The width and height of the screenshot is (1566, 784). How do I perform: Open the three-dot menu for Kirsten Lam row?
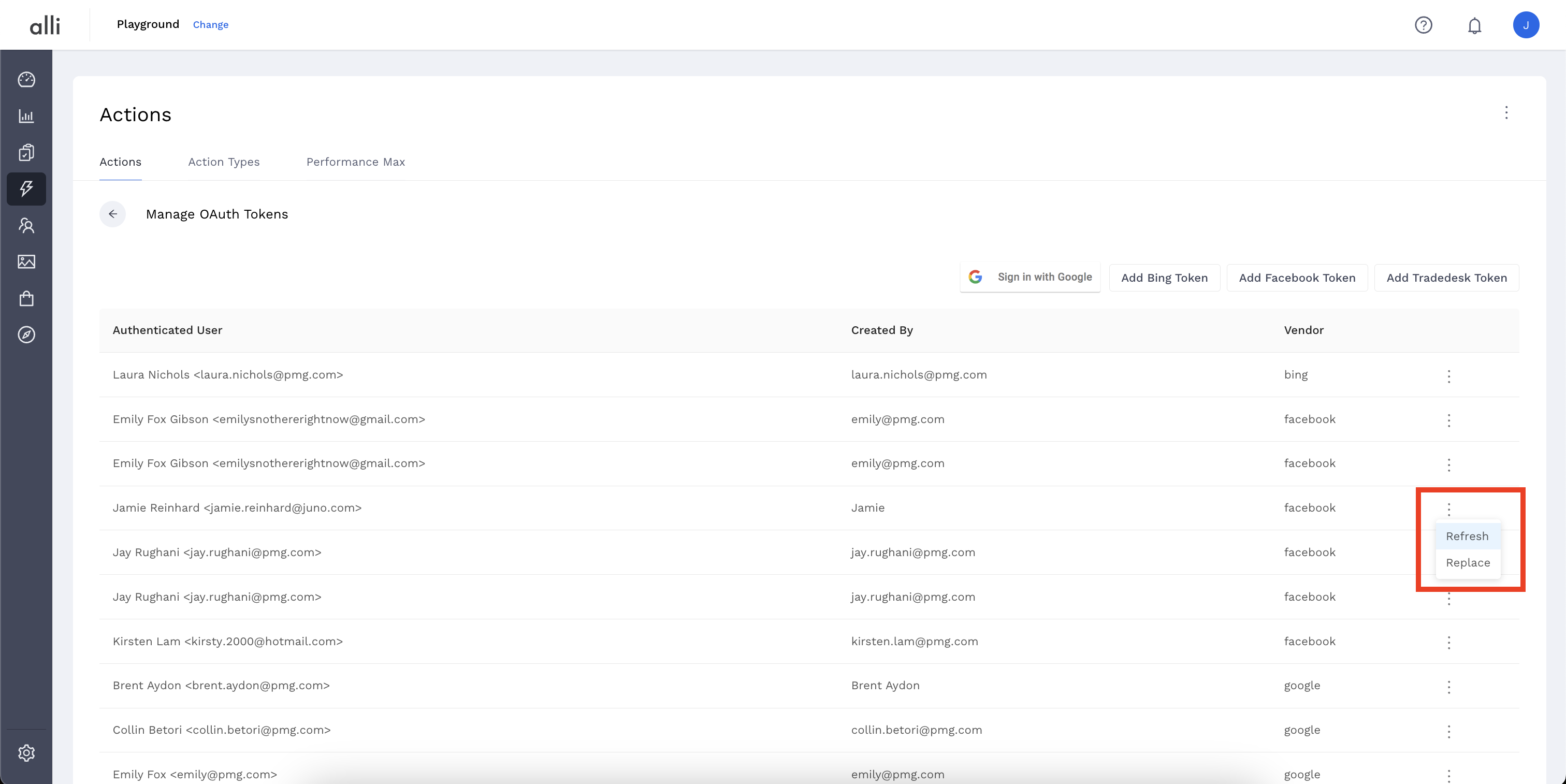1448,643
